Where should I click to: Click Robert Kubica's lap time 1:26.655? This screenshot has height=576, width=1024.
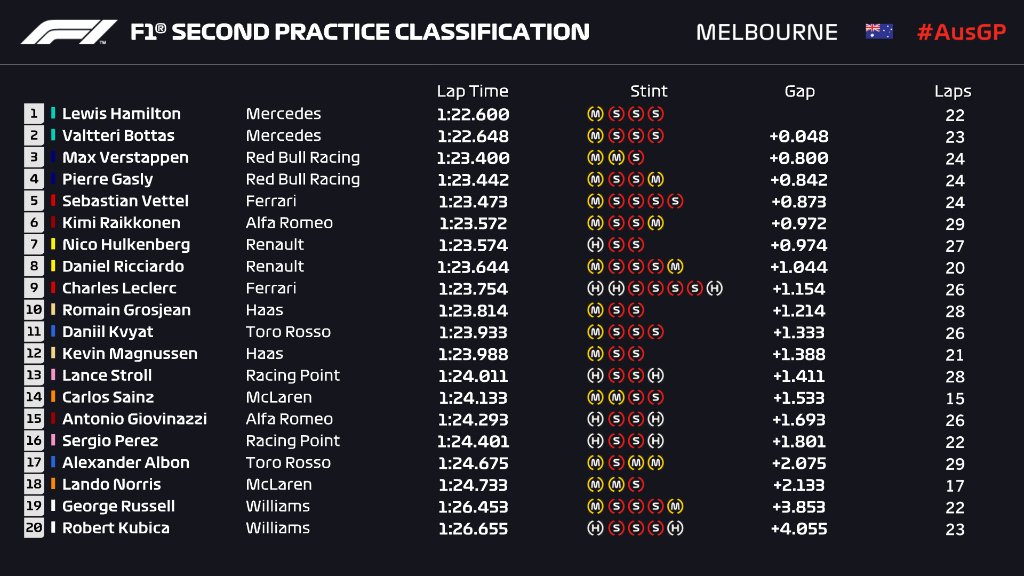coord(472,528)
